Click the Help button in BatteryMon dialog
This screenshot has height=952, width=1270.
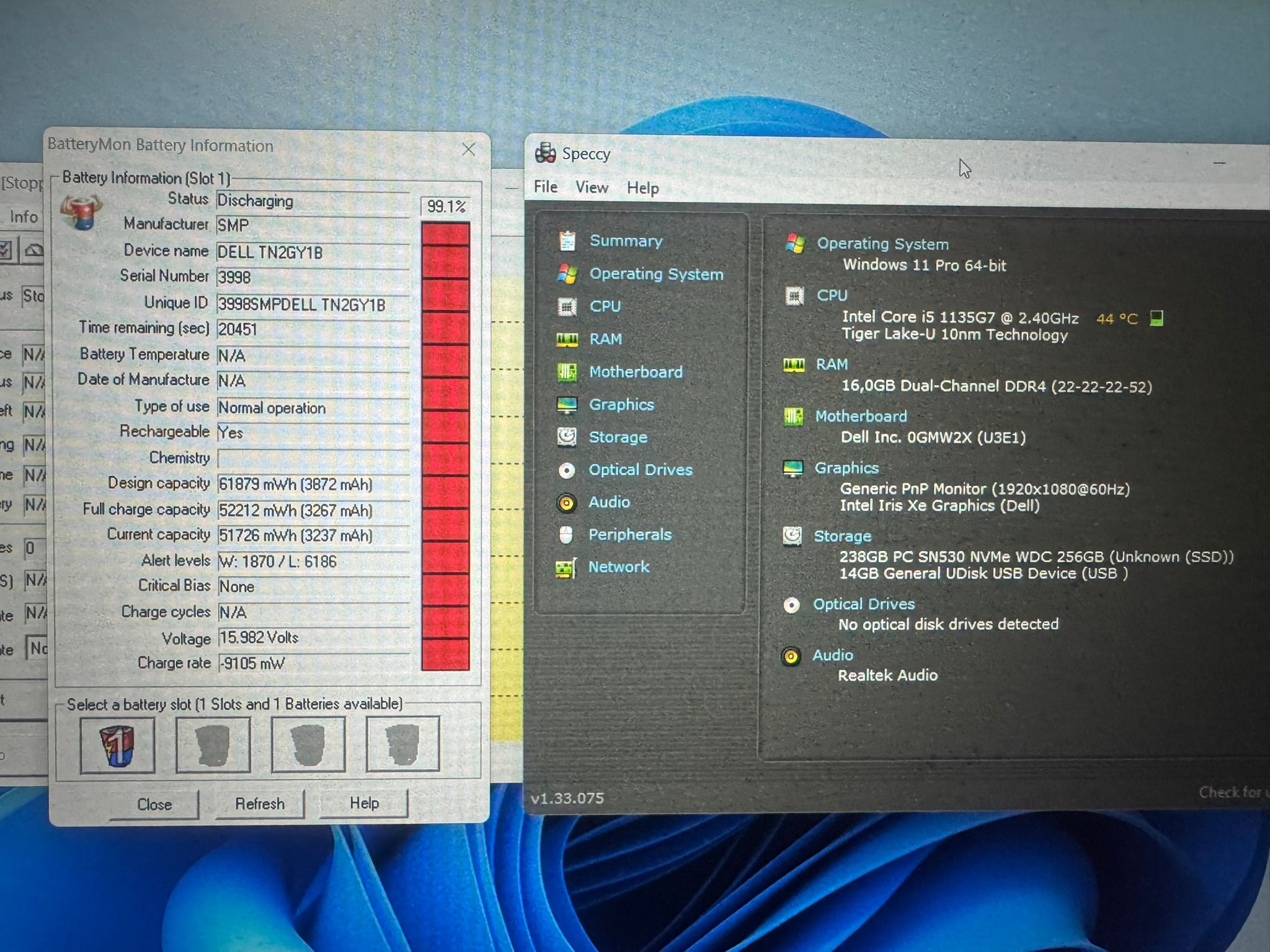click(364, 803)
